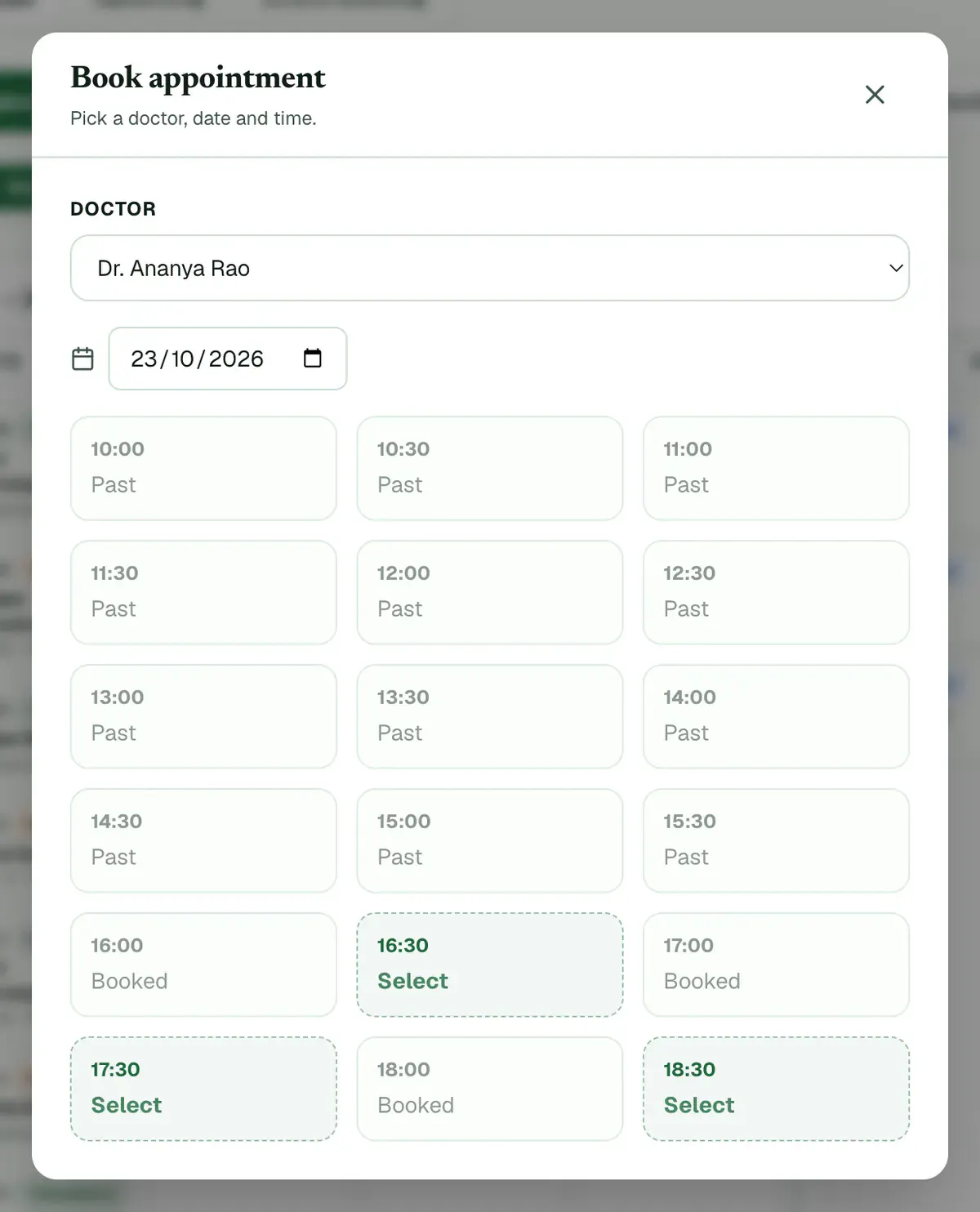980x1212 pixels.
Task: Click the past 11:00 slot
Action: click(x=776, y=468)
